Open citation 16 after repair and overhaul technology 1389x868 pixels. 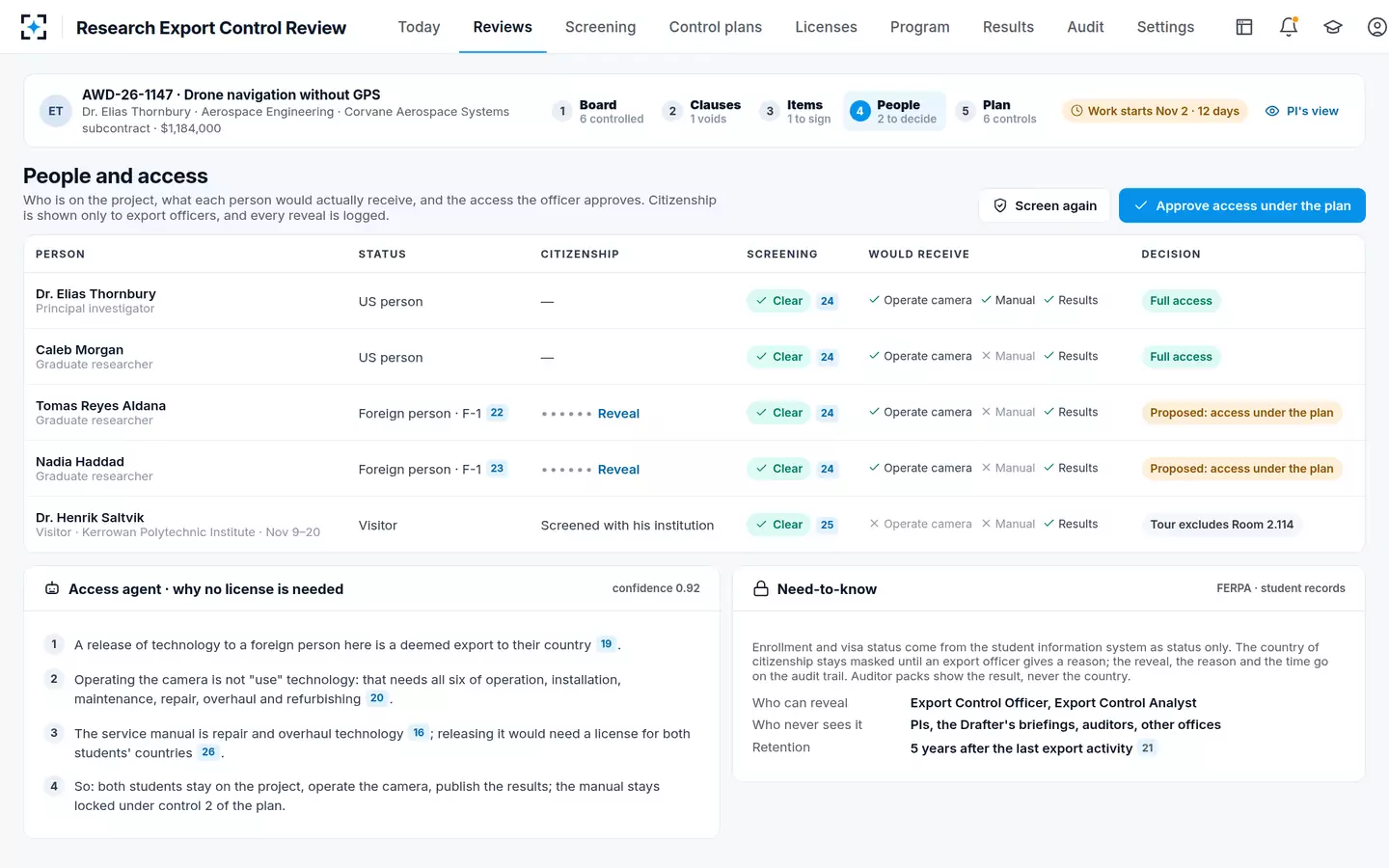tap(419, 733)
